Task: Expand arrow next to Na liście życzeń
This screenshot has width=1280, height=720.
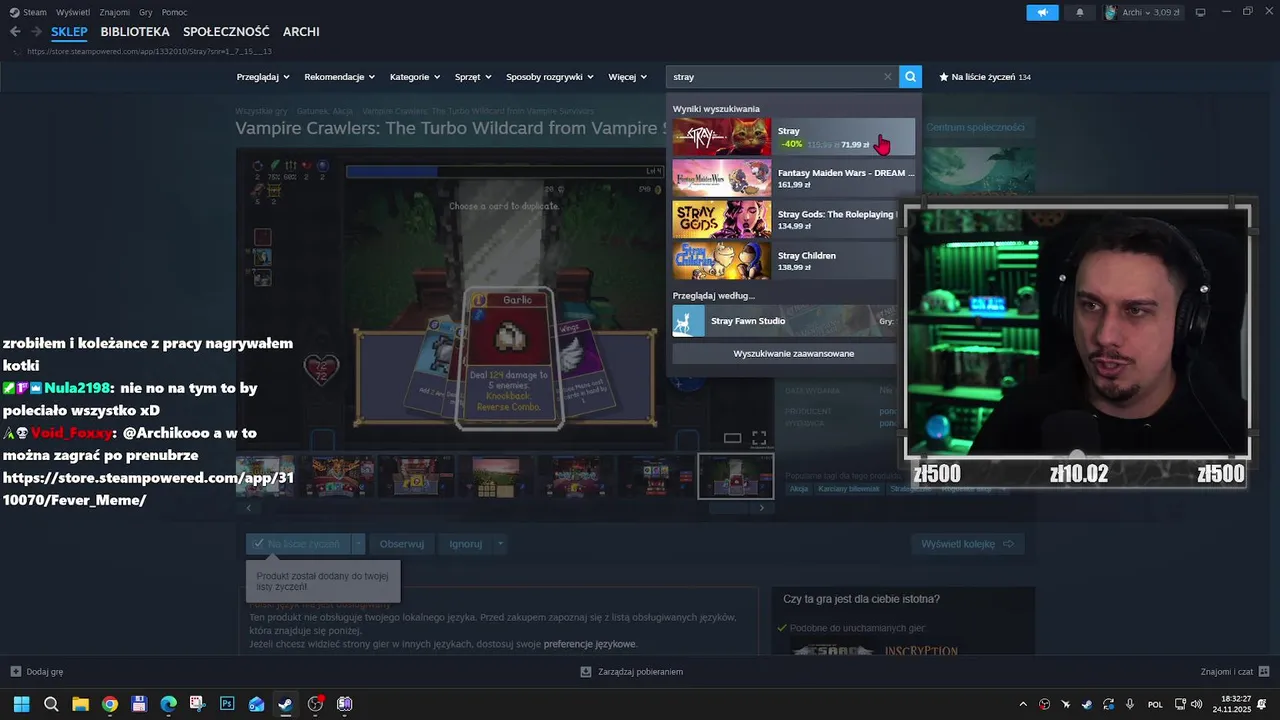Action: 358,544
